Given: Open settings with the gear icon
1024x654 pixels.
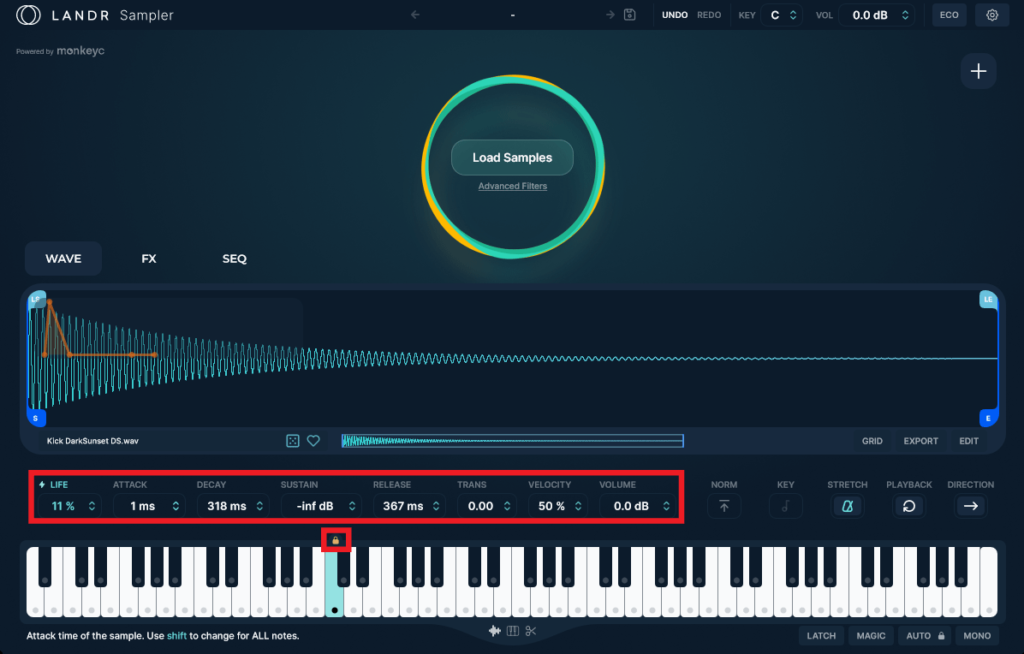Looking at the screenshot, I should pyautogui.click(x=992, y=15).
